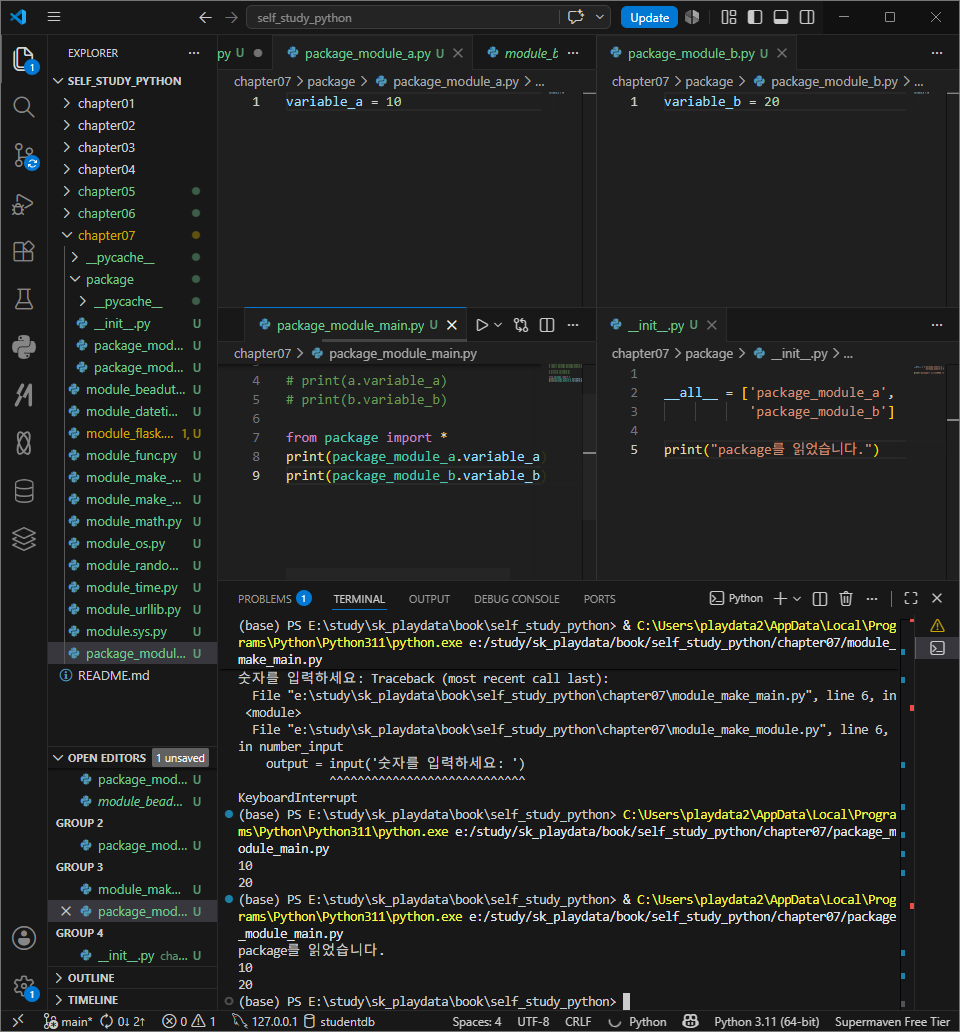This screenshot has width=960, height=1032.
Task: Kill the terminal with trash icon
Action: coord(846,598)
